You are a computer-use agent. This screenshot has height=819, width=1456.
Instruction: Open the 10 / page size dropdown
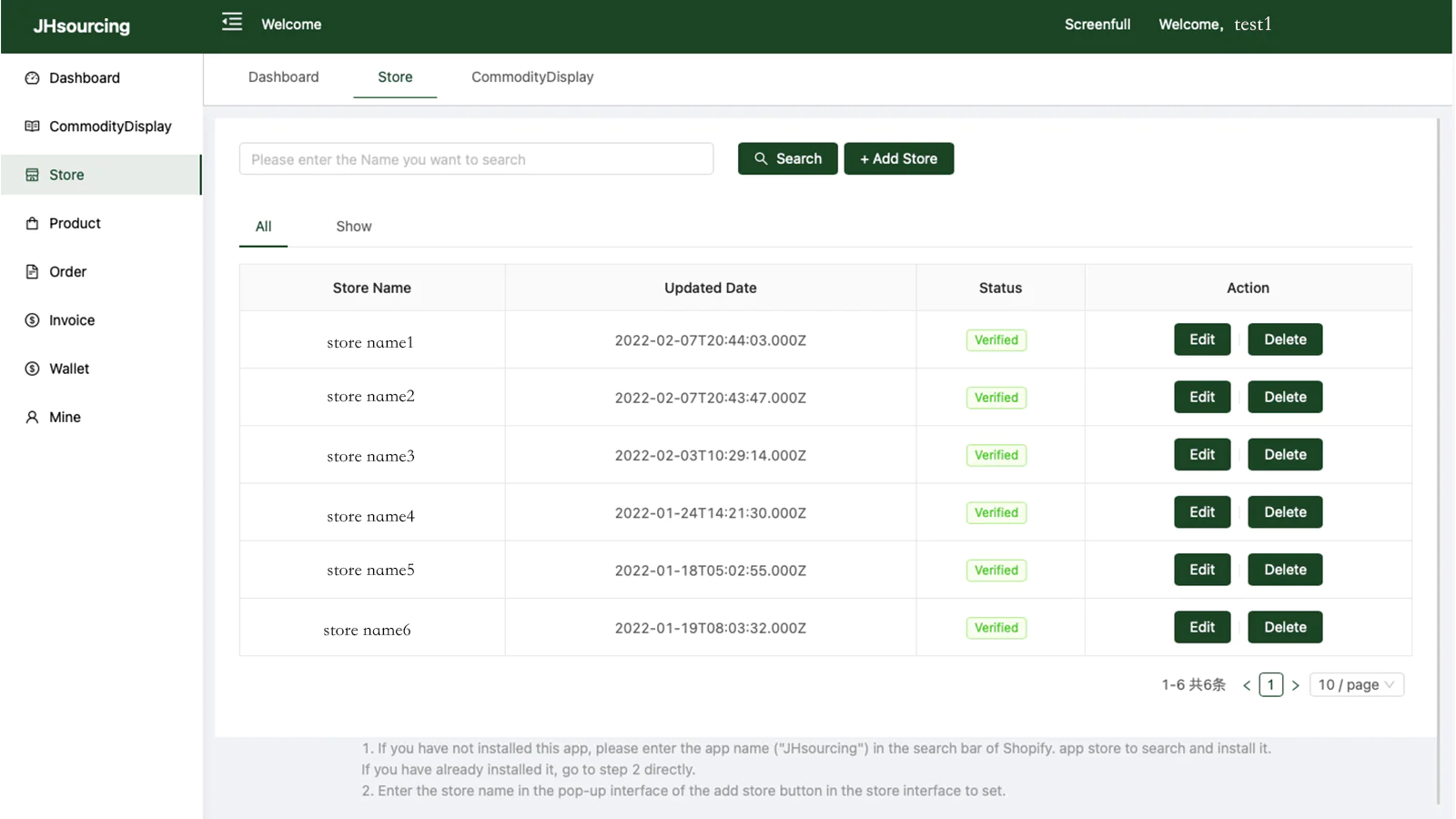tap(1356, 684)
